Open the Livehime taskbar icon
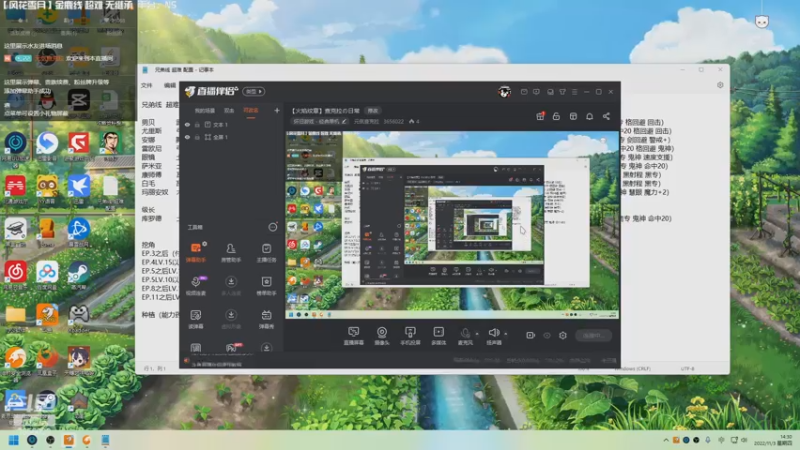 [68, 440]
